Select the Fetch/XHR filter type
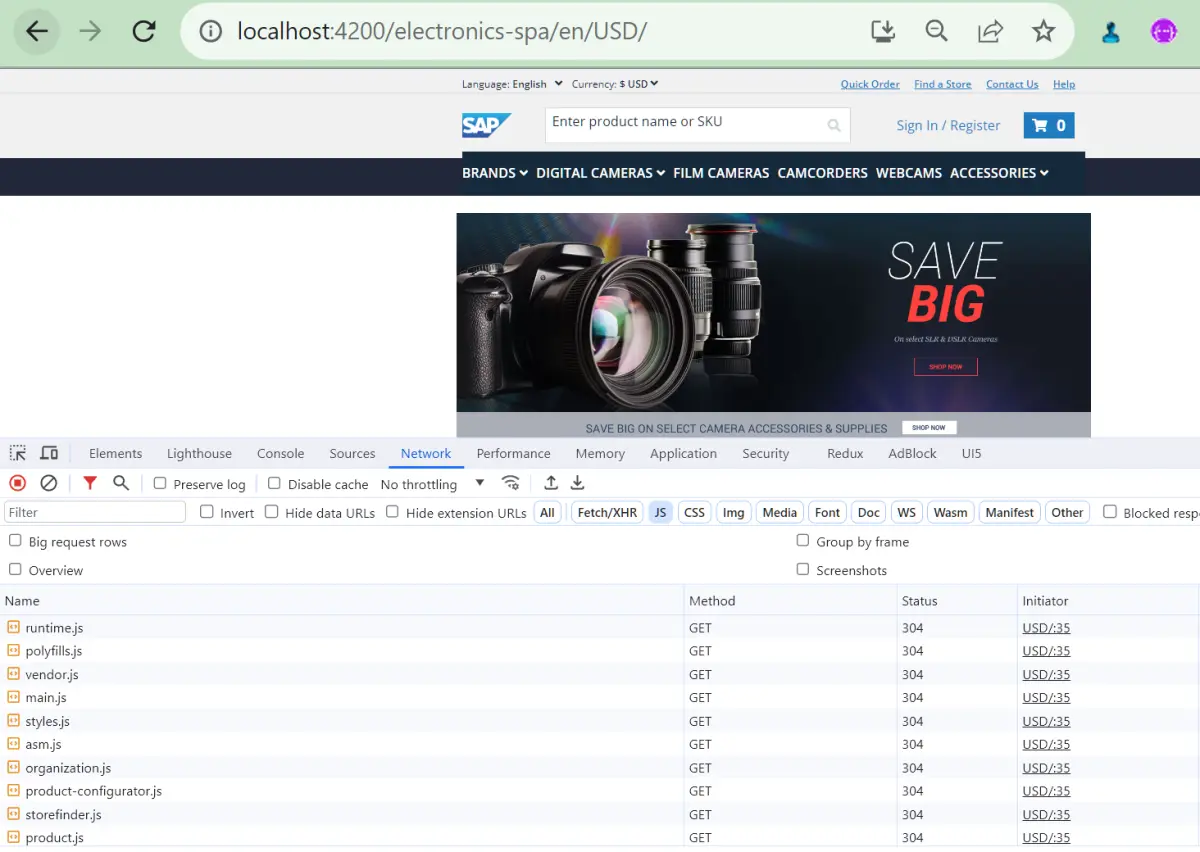The height and width of the screenshot is (852, 1200). [607, 512]
